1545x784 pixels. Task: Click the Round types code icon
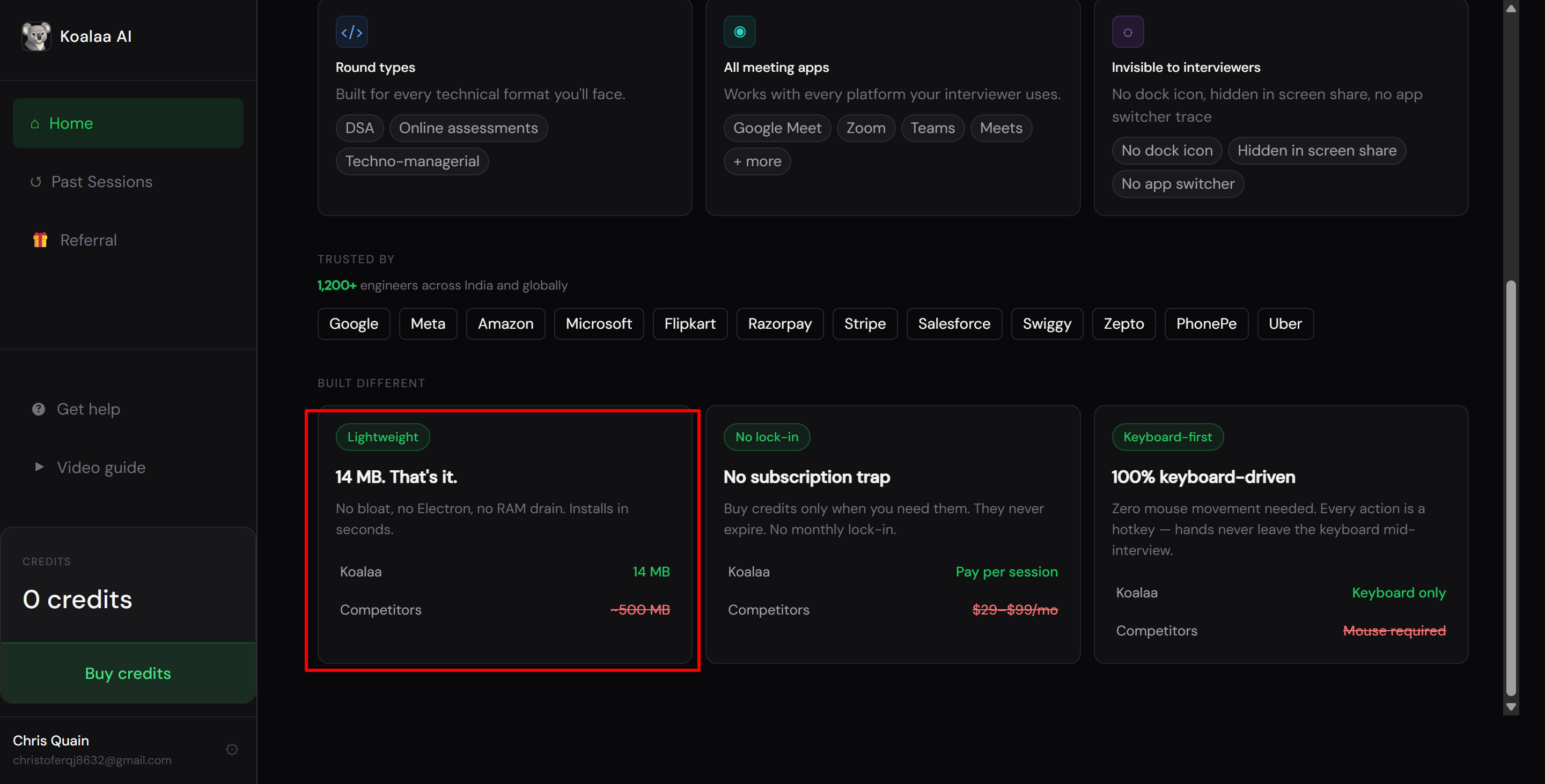351,32
